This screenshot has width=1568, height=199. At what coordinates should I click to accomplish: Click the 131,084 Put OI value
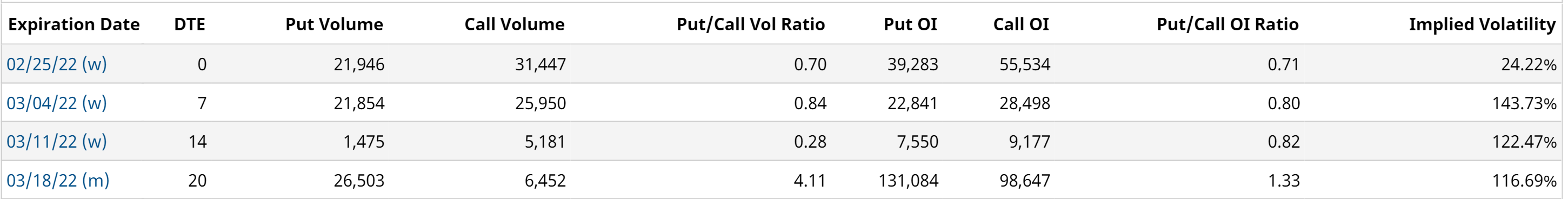tap(908, 181)
